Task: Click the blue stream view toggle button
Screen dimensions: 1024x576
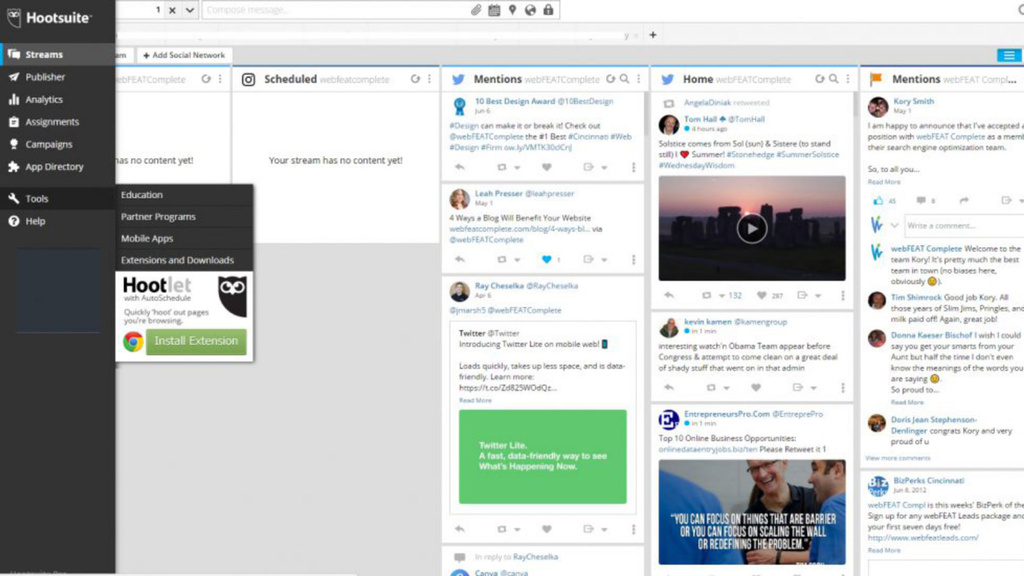Action: pos(1009,56)
